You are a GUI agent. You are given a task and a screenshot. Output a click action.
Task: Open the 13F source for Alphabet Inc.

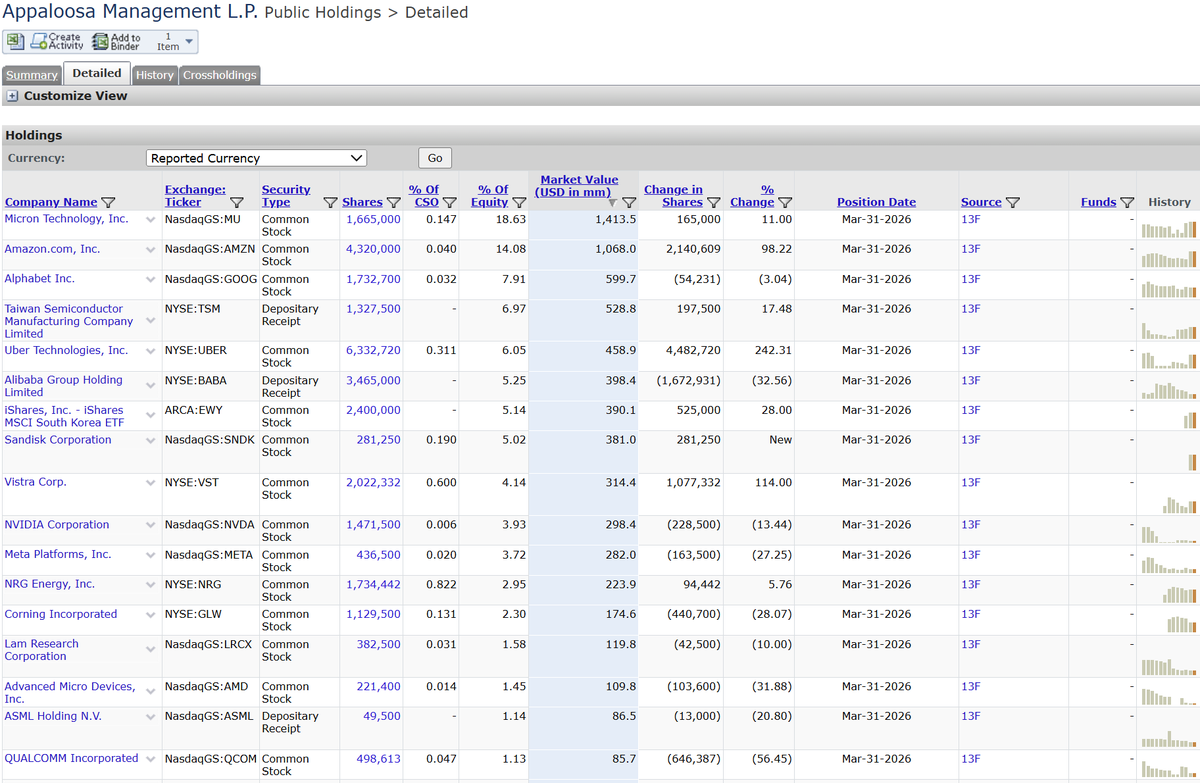pyautogui.click(x=971, y=279)
